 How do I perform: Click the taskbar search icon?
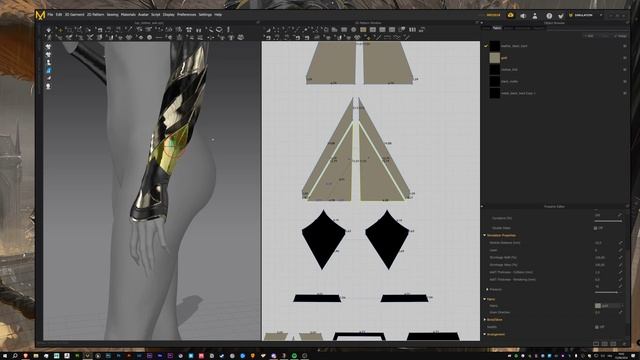15,356
